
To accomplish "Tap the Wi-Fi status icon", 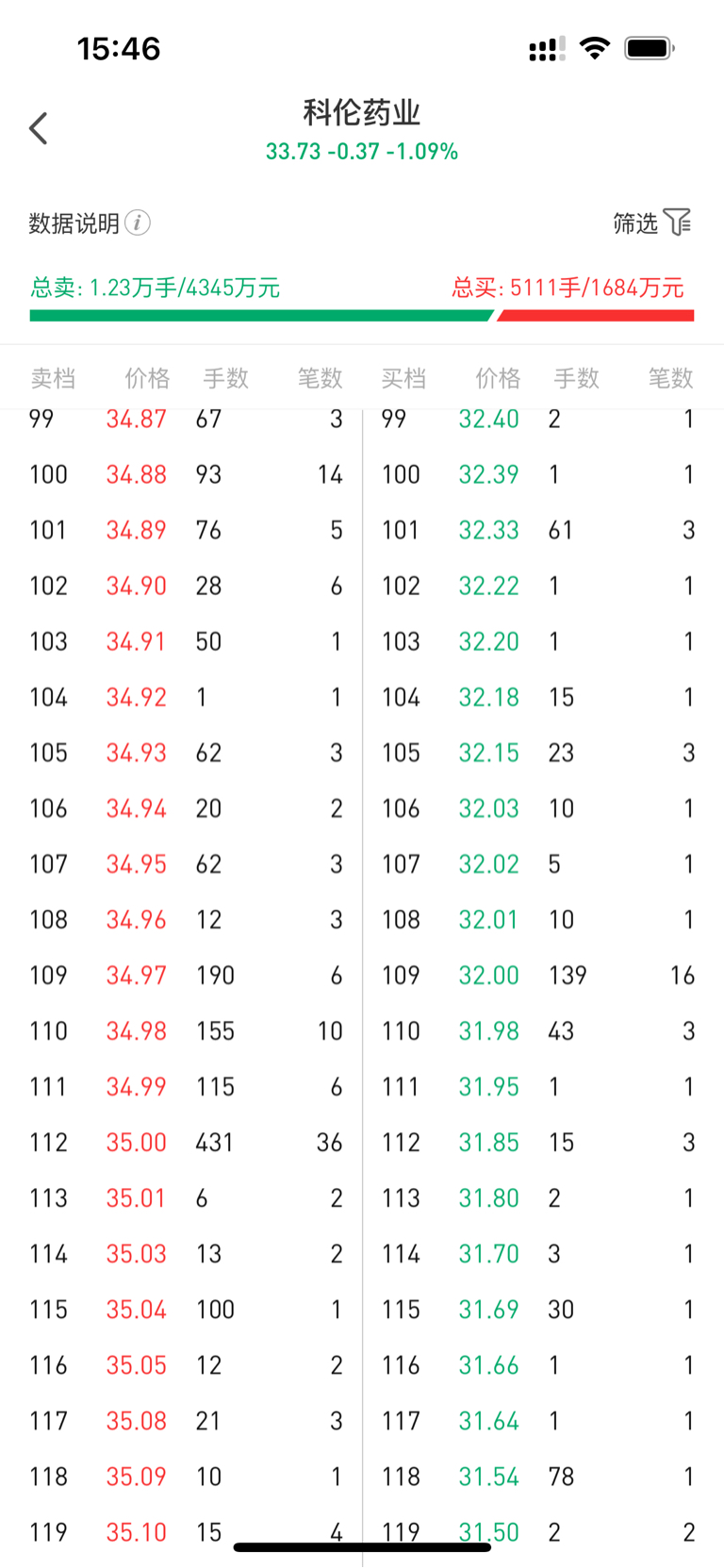I will click(594, 48).
